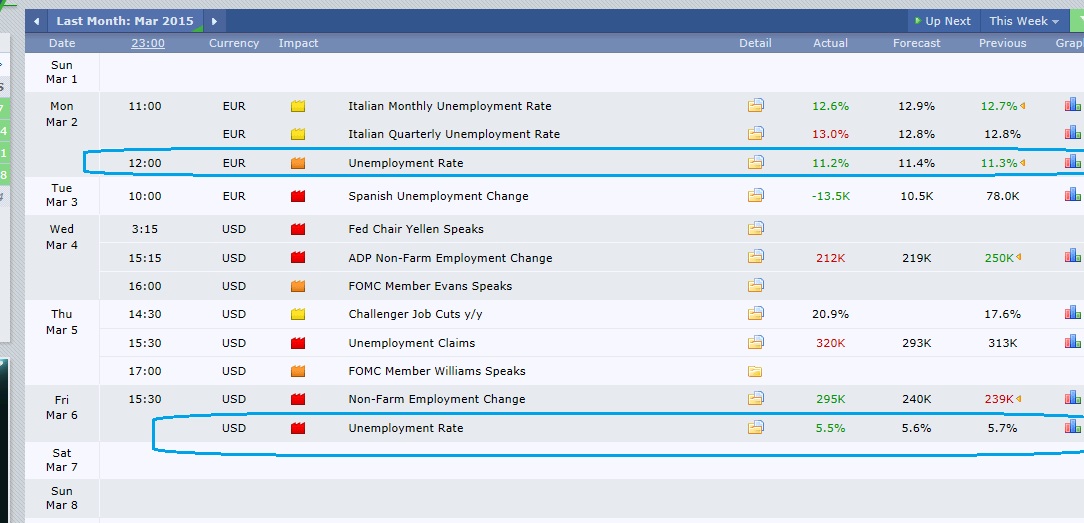Click the 23:00 time header link
This screenshot has height=523, width=1084.
148,43
